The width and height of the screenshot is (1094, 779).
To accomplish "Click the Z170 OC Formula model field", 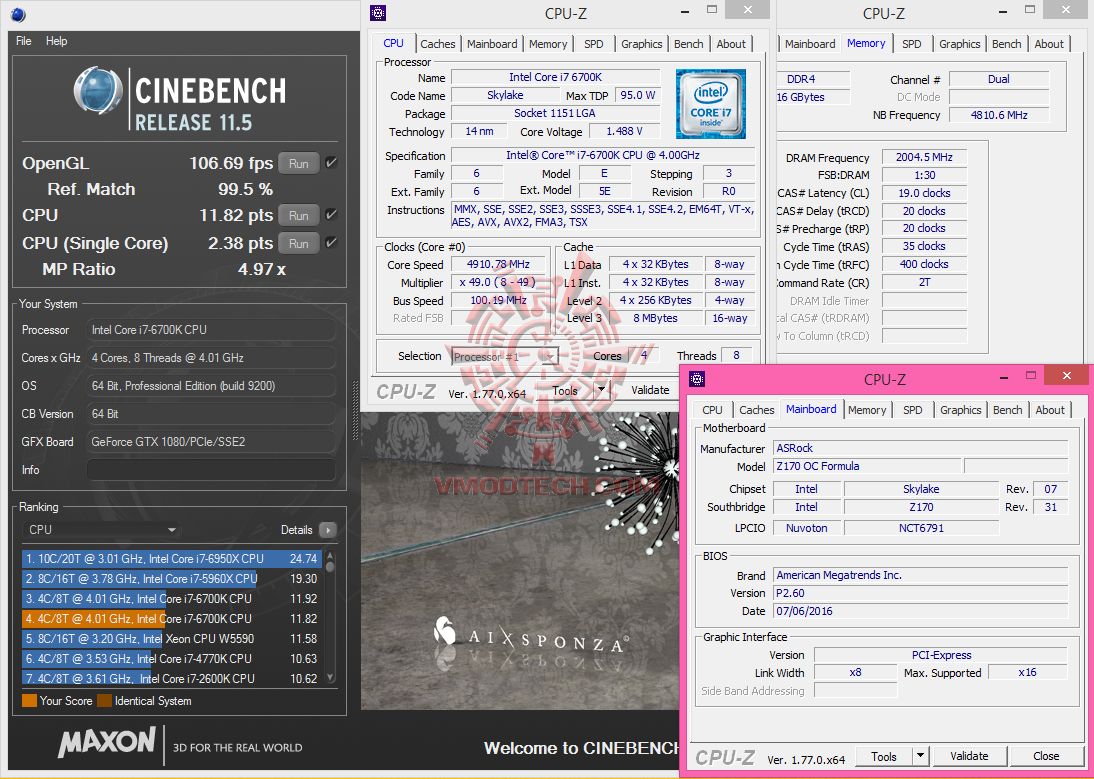I will click(x=867, y=466).
